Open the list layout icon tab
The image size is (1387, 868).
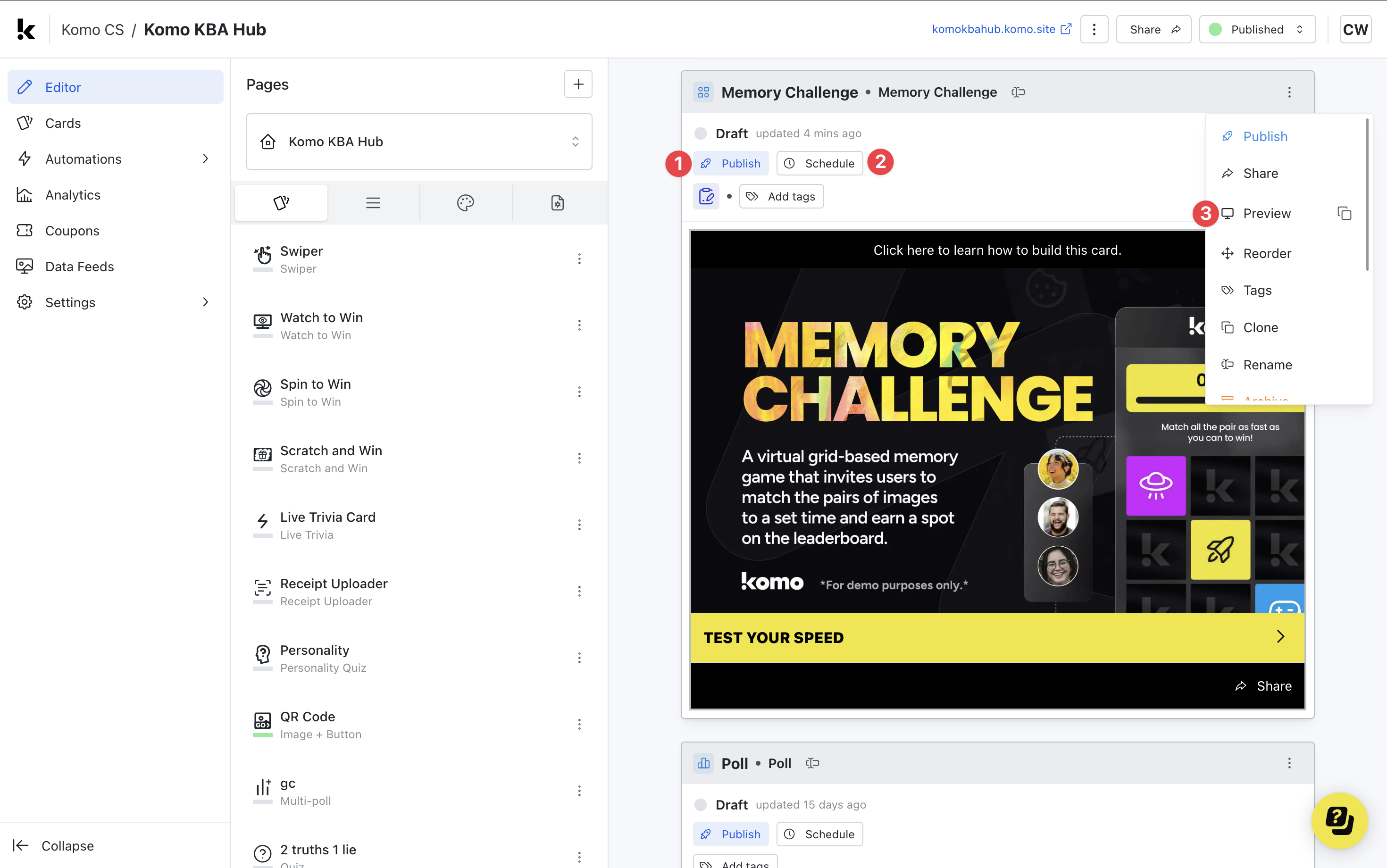click(x=373, y=203)
